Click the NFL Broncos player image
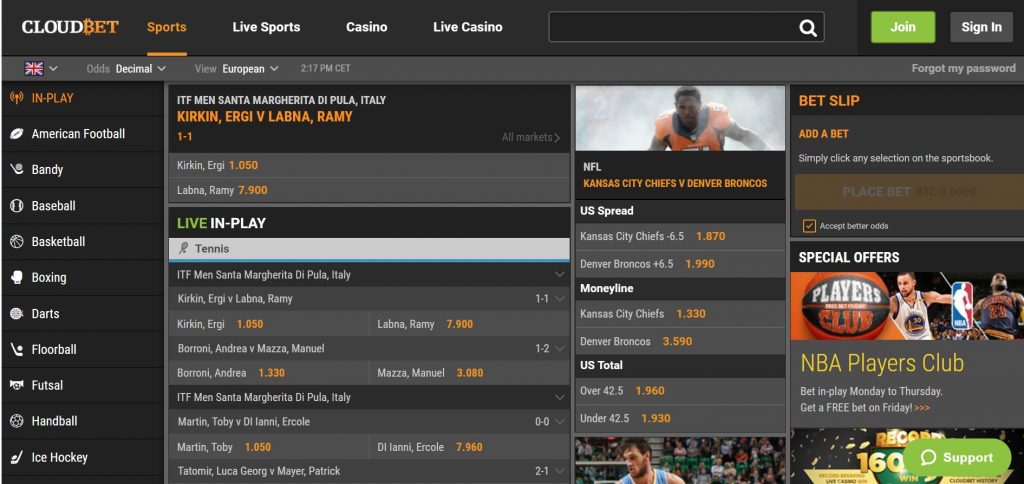 point(680,118)
